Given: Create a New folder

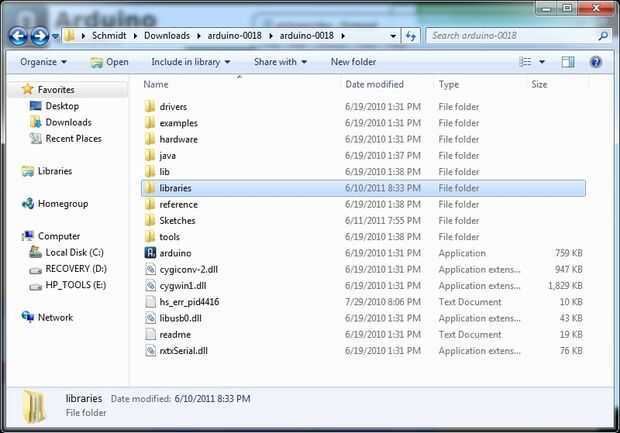Looking at the screenshot, I should 353,62.
